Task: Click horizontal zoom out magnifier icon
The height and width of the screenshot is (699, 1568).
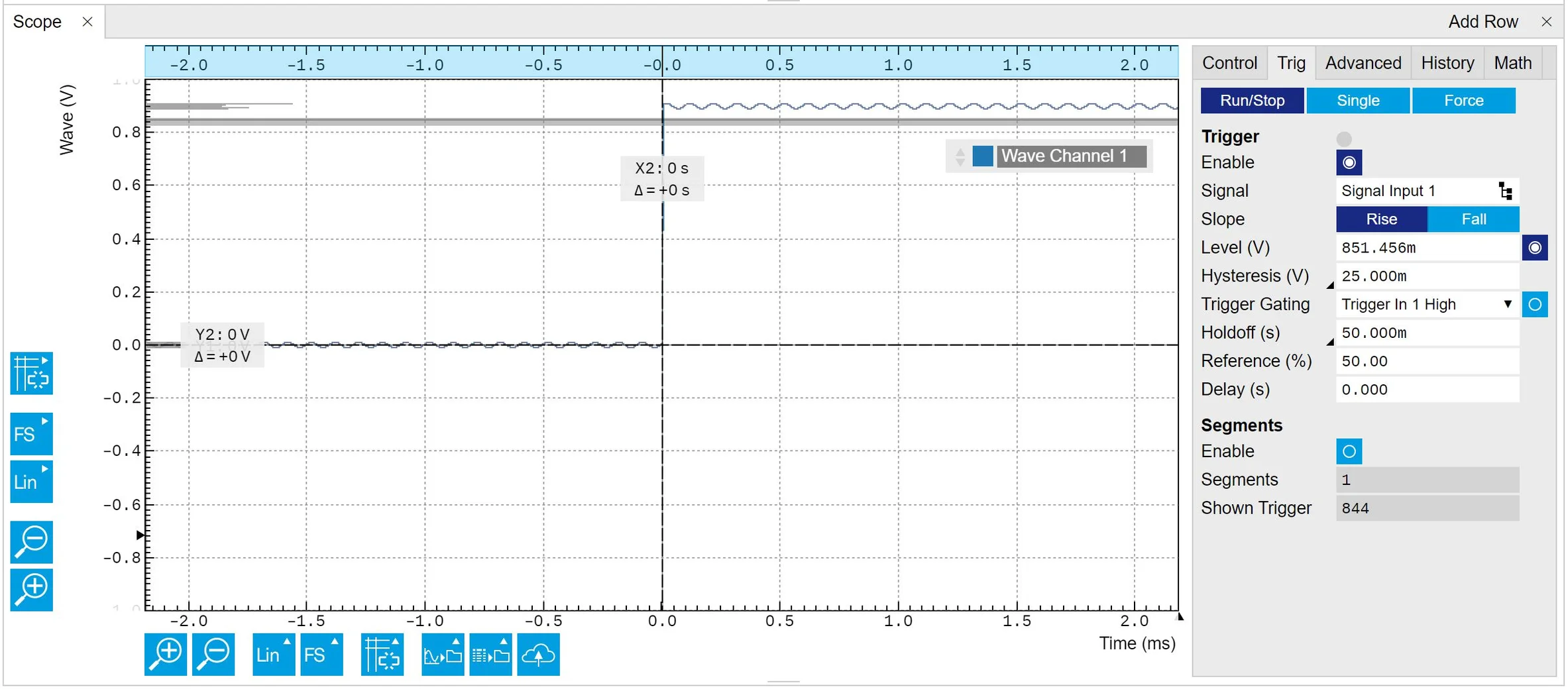Action: (x=213, y=654)
